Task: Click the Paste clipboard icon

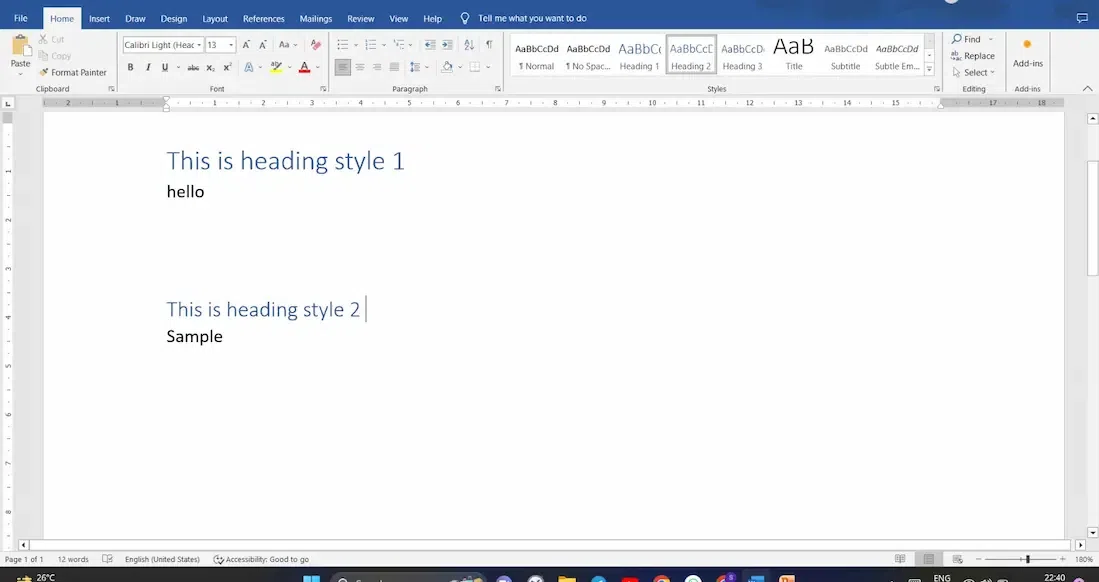Action: coord(20,46)
